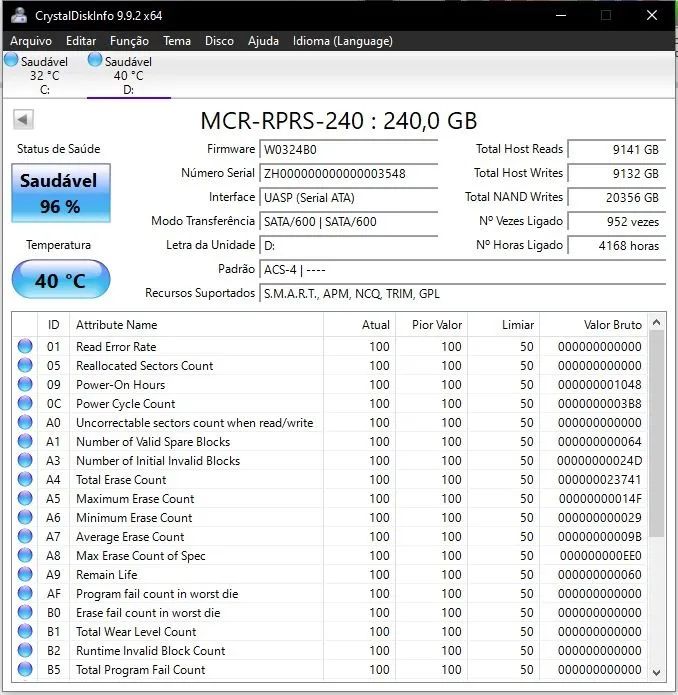Select the C: disk tab at 32 °C

(x=44, y=75)
